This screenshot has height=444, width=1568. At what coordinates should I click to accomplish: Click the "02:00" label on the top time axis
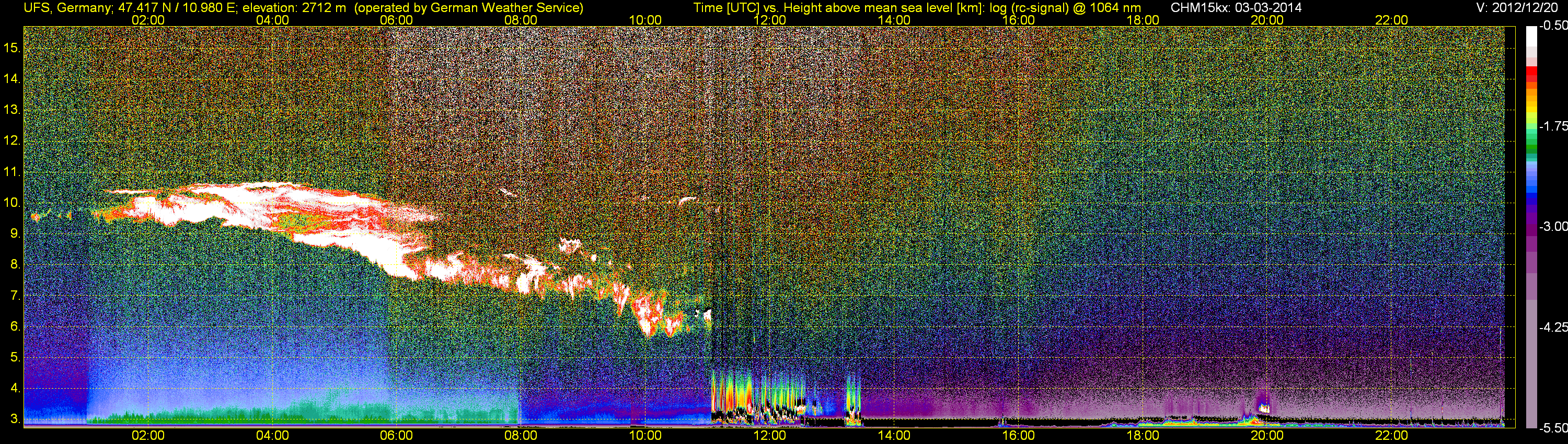point(148,20)
